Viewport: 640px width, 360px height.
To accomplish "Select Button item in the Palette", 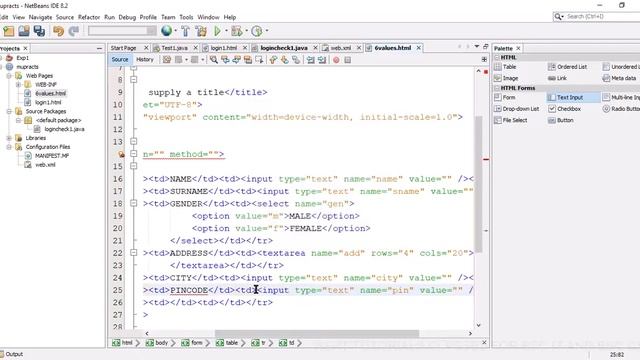I will click(561, 120).
